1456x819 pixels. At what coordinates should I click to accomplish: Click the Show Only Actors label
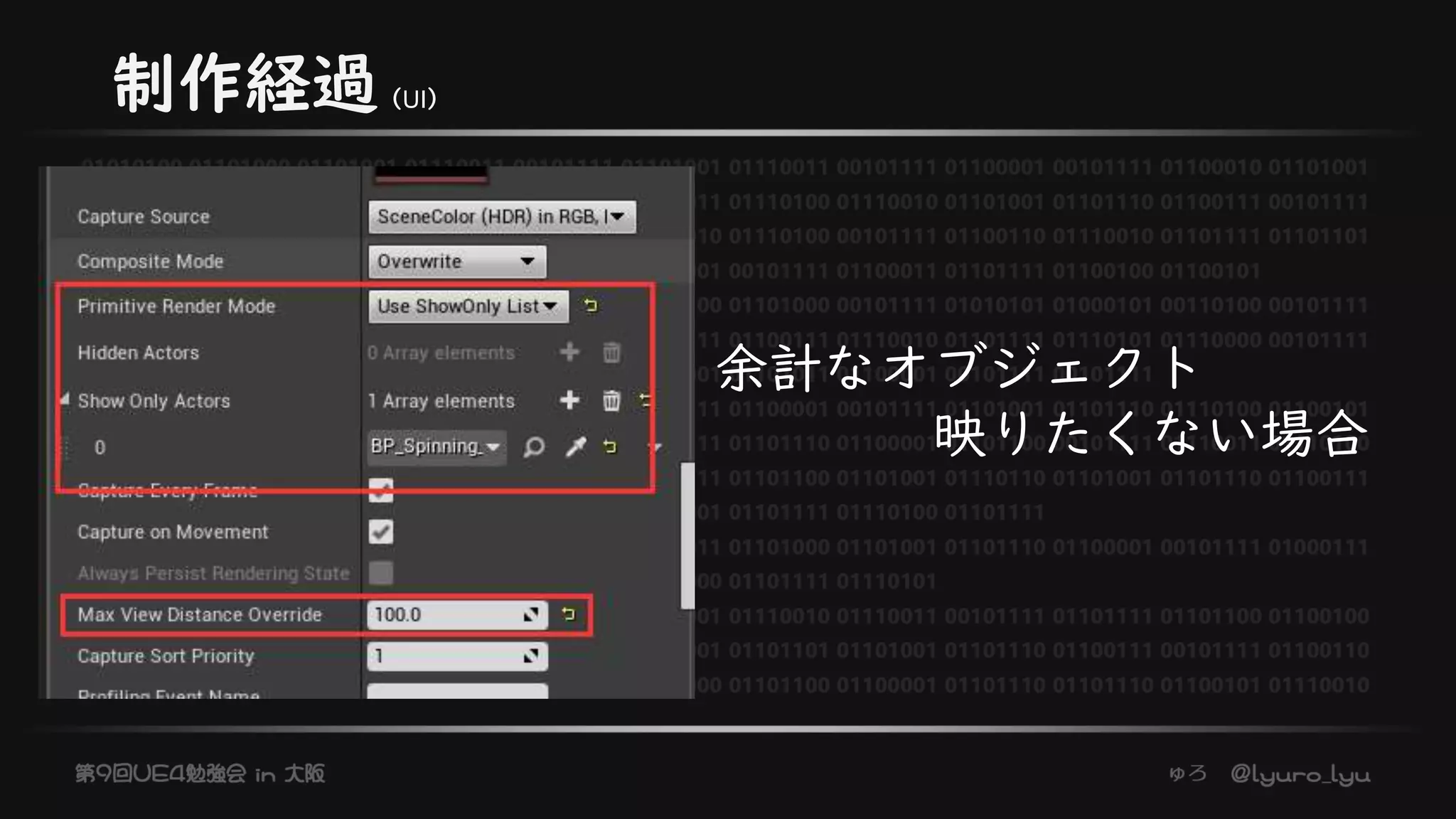154,401
